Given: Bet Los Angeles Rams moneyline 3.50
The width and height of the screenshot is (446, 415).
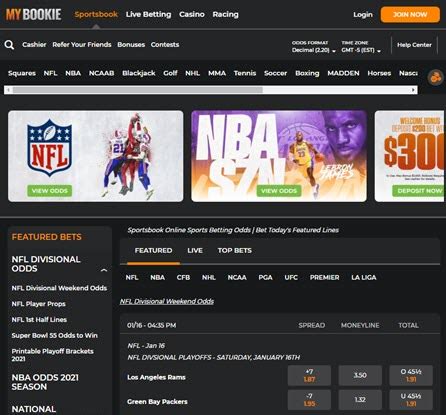Looking at the screenshot, I should pos(360,375).
